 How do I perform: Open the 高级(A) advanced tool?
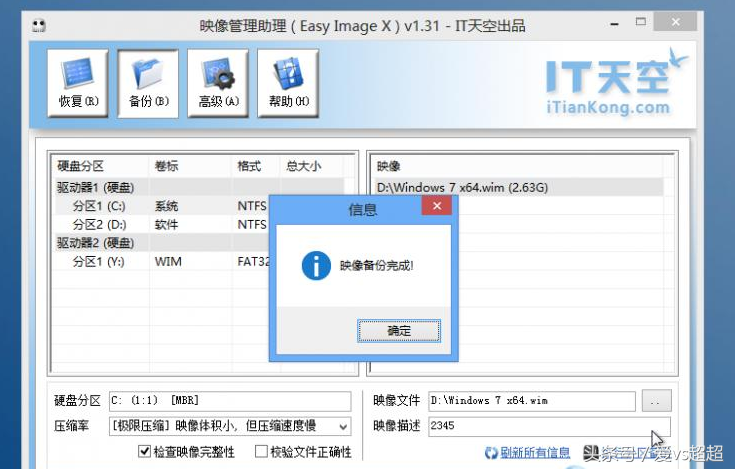click(x=218, y=83)
